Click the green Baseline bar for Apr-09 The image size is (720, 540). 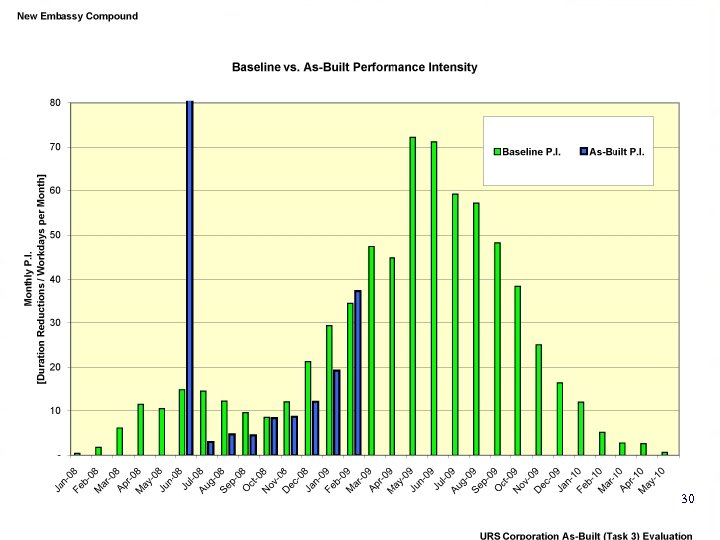[392, 356]
